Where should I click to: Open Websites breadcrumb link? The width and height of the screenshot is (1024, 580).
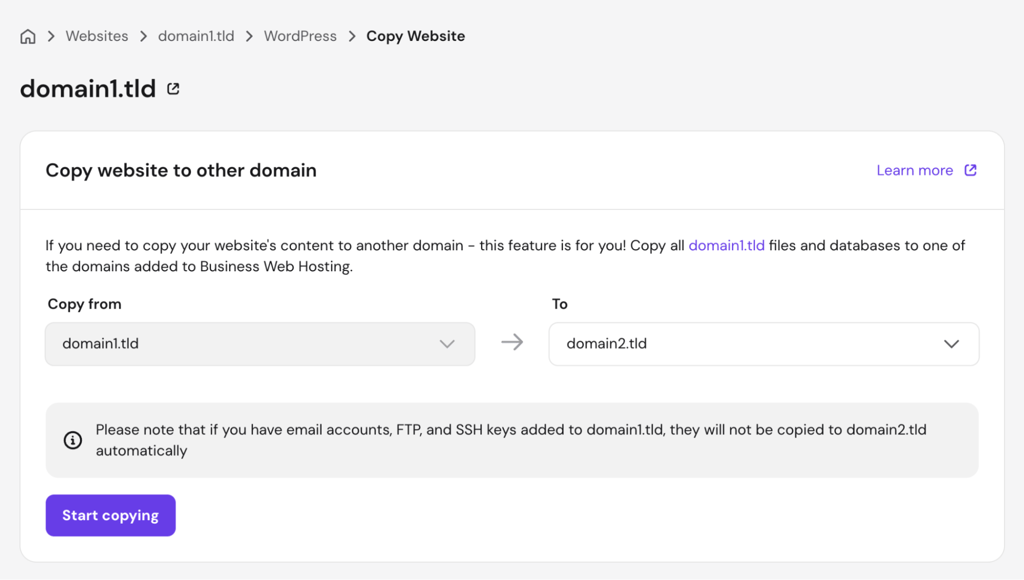(x=97, y=37)
